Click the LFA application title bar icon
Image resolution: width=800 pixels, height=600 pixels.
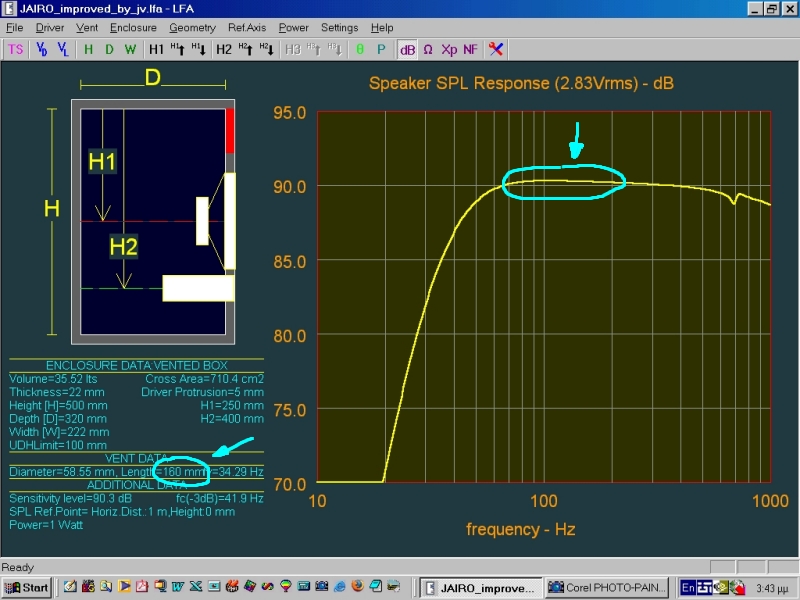(x=9, y=9)
